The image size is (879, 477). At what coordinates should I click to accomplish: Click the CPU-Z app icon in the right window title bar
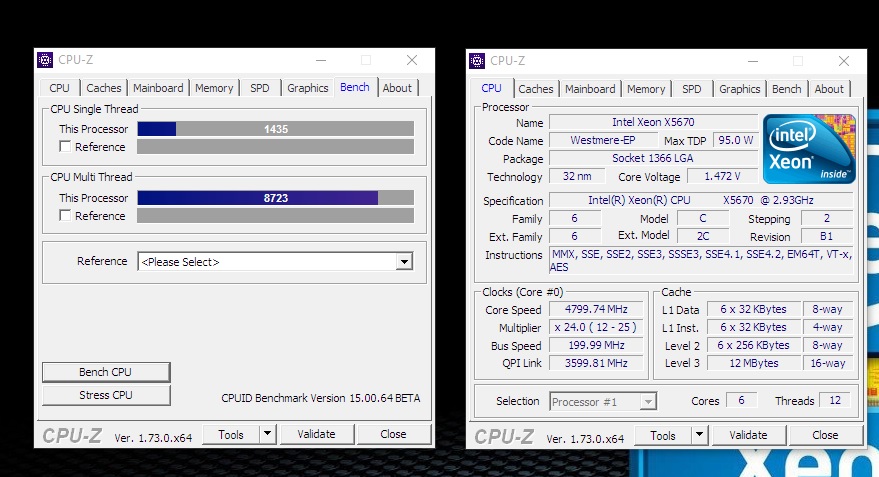click(x=477, y=61)
